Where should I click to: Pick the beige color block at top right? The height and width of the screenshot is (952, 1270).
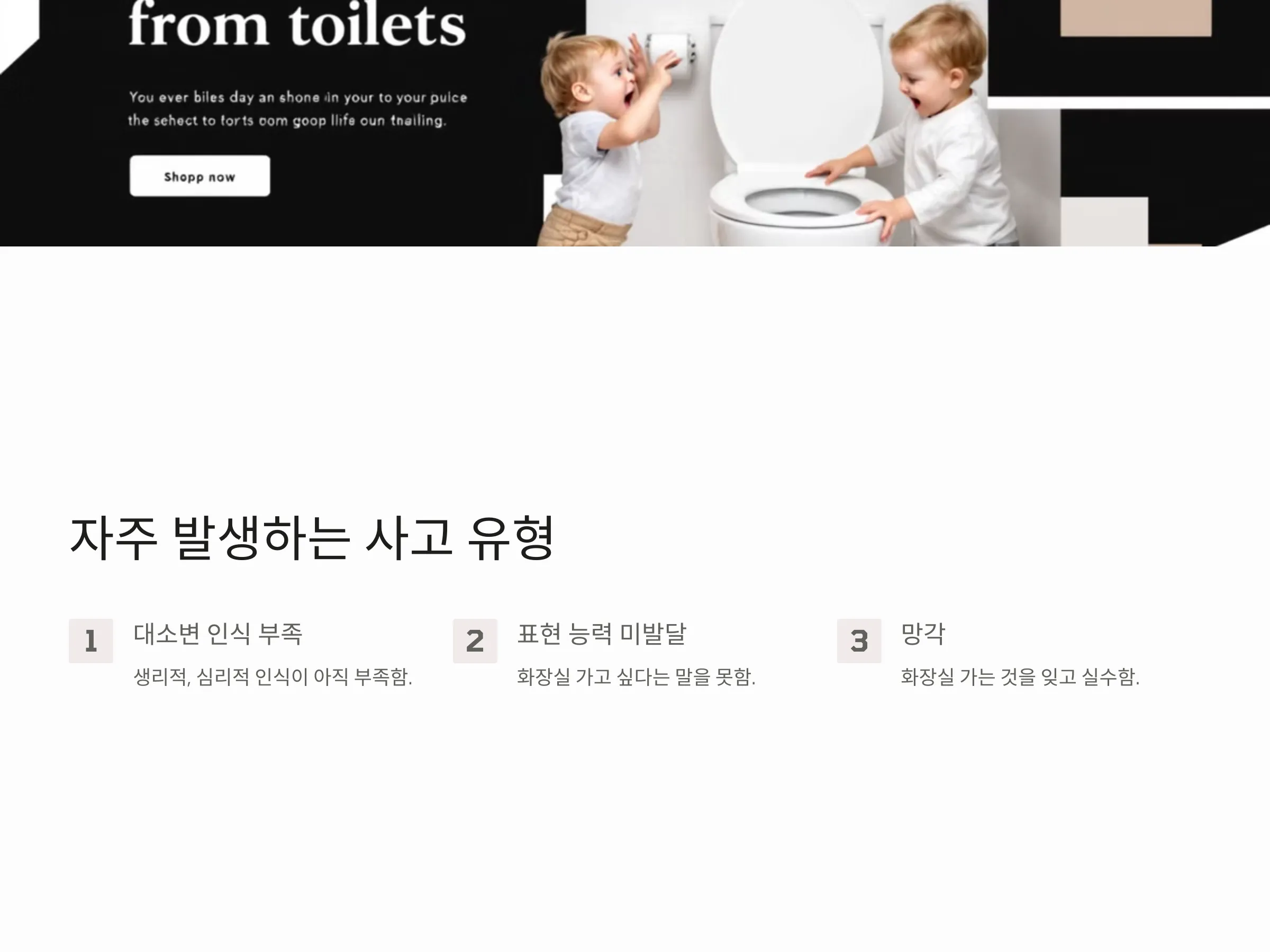(1136, 18)
